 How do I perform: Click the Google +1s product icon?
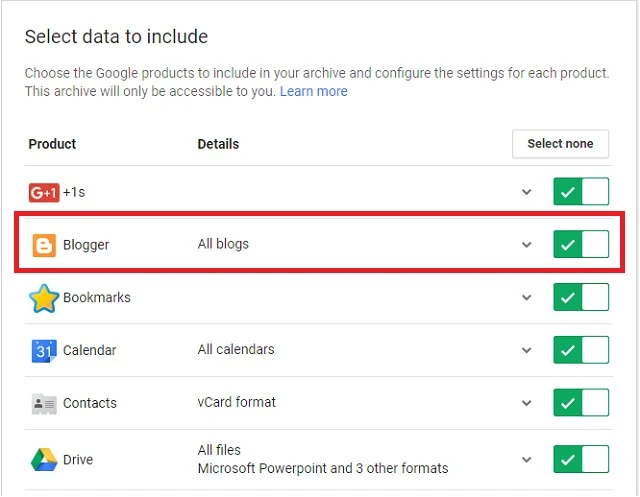click(44, 192)
